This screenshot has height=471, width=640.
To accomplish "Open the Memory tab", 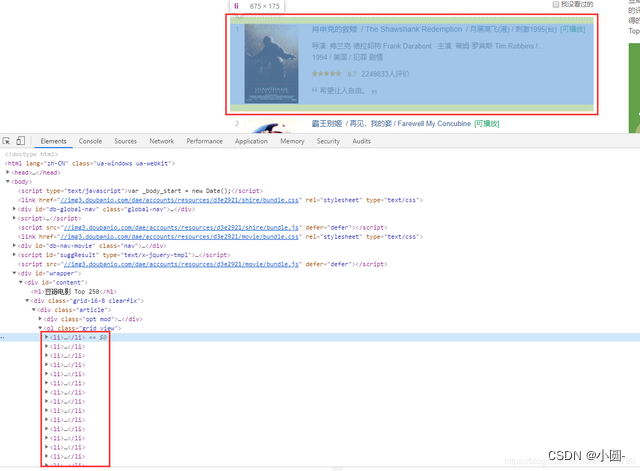I will point(292,141).
